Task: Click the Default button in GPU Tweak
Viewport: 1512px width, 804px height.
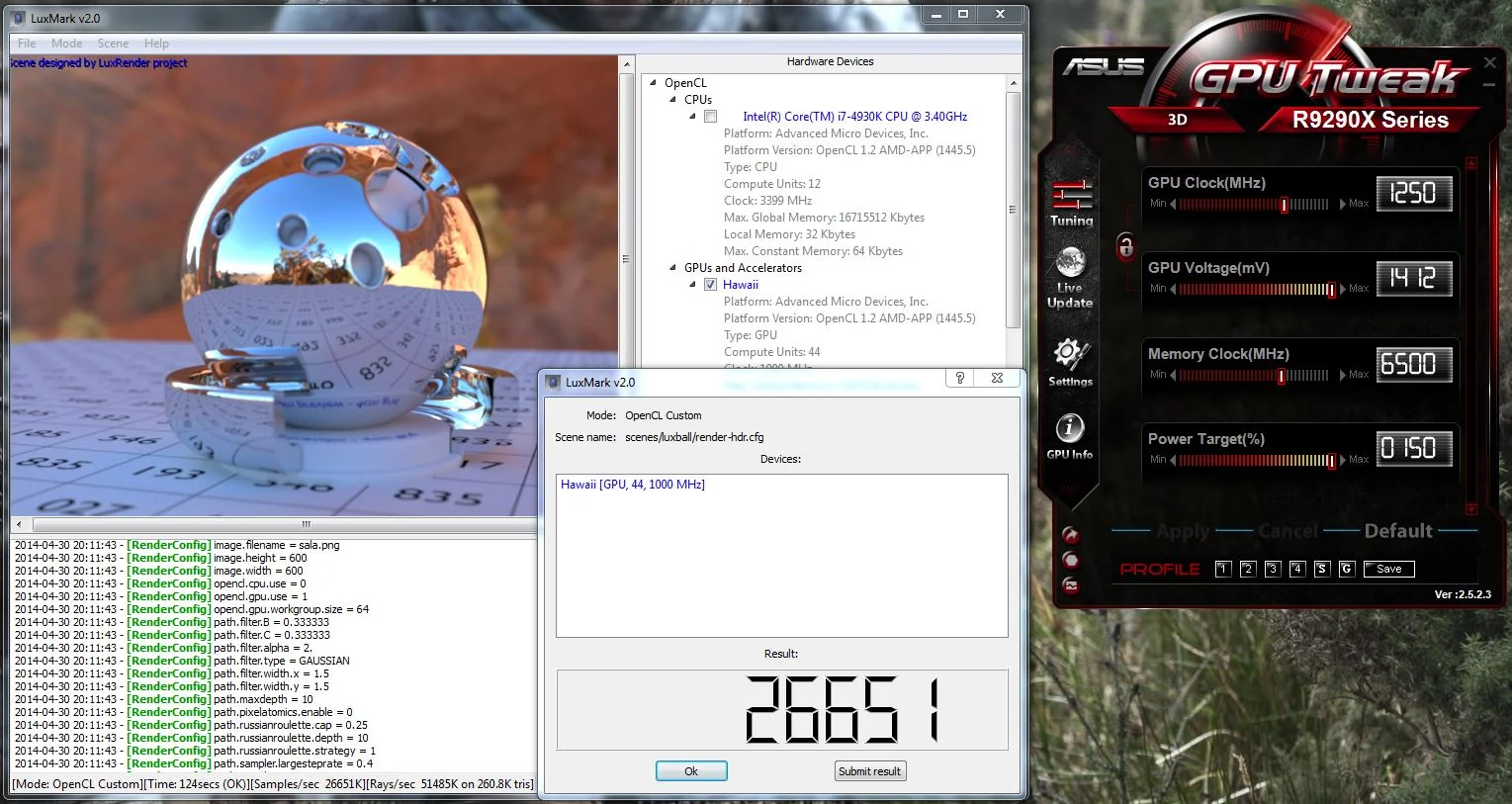Action: [1398, 531]
